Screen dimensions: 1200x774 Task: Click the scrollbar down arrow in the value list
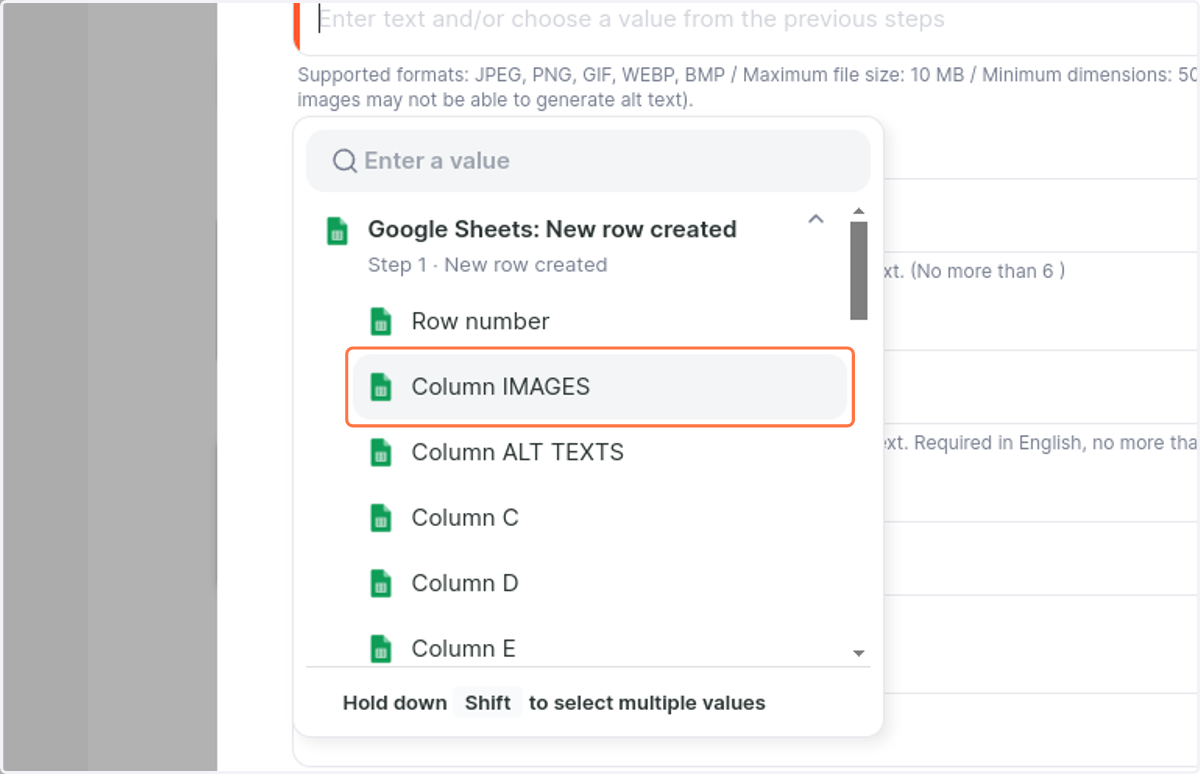coord(858,653)
